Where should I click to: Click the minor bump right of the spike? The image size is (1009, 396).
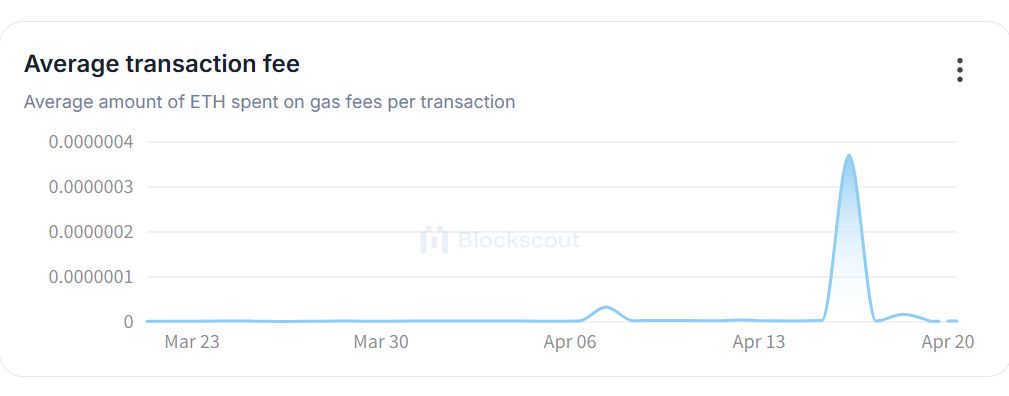[903, 315]
